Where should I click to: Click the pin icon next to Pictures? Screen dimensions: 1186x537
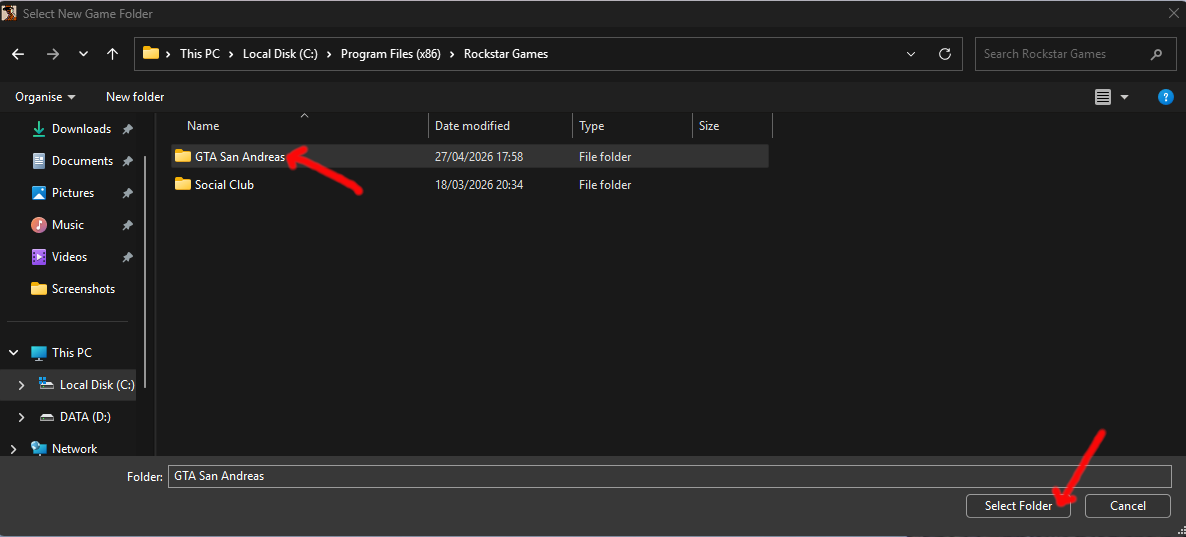point(128,193)
